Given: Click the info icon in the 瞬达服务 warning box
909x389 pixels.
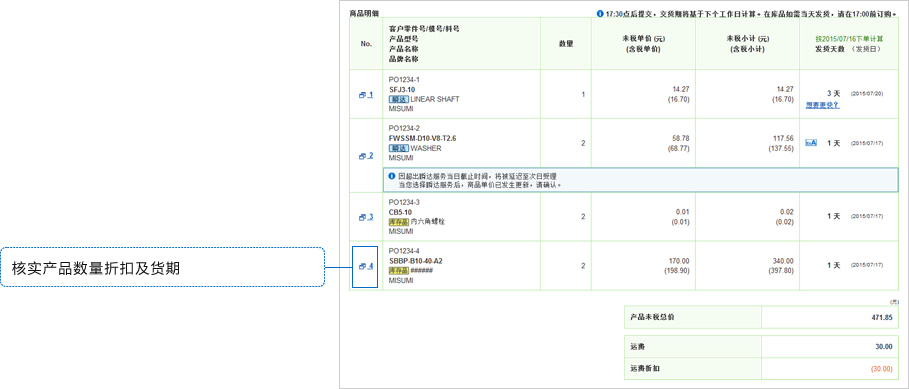Looking at the screenshot, I should coord(392,176).
